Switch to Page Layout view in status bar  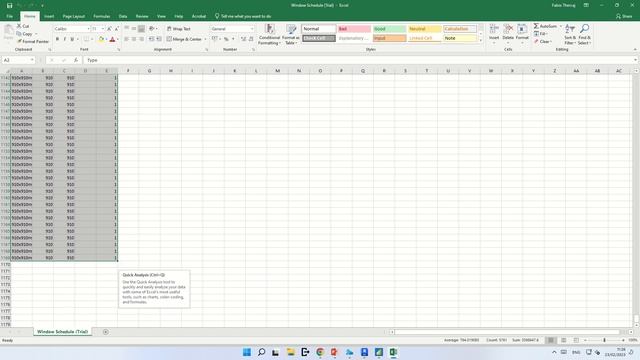(563, 340)
